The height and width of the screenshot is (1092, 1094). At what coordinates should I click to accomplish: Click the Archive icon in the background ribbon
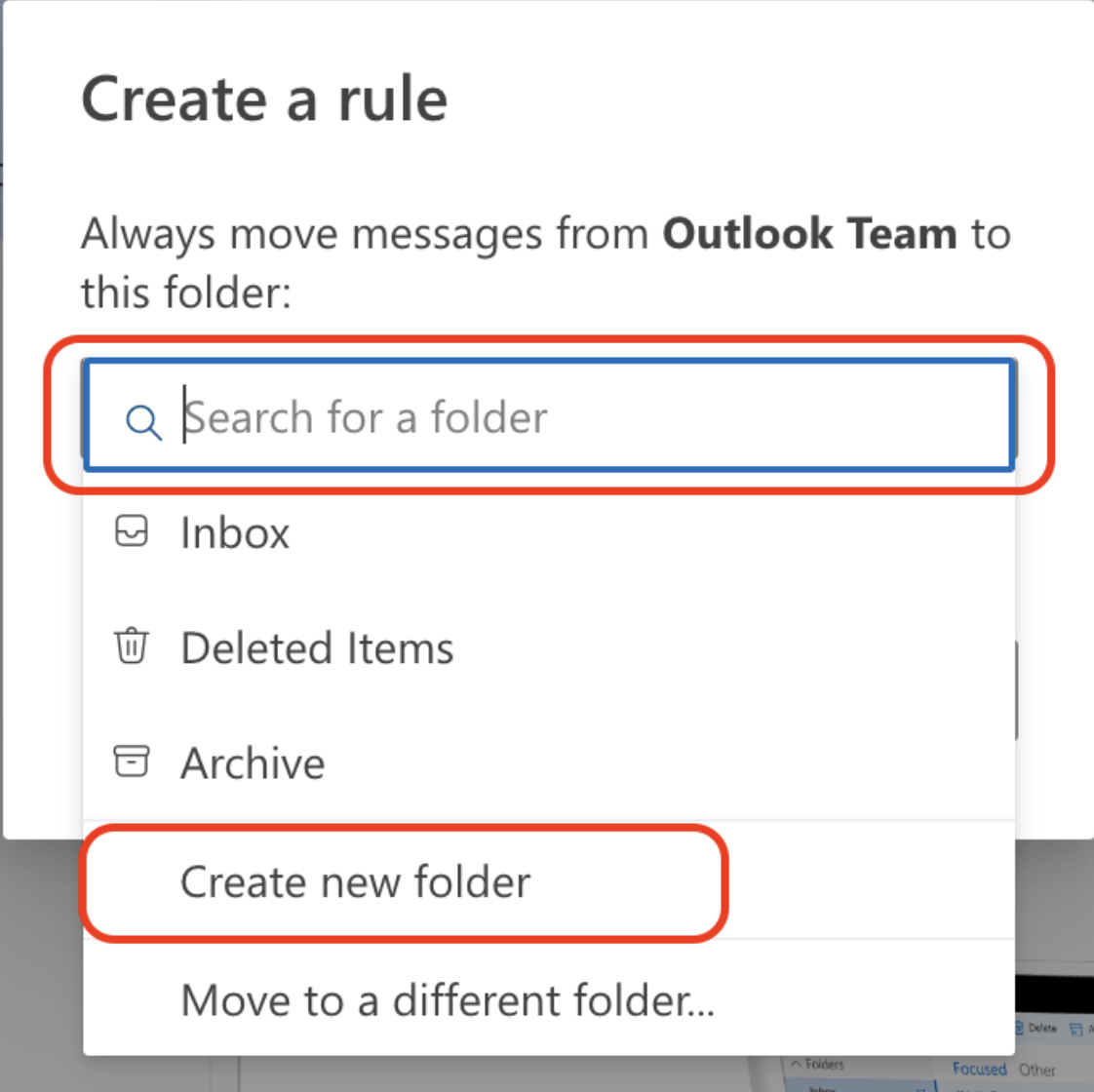tap(1075, 1029)
